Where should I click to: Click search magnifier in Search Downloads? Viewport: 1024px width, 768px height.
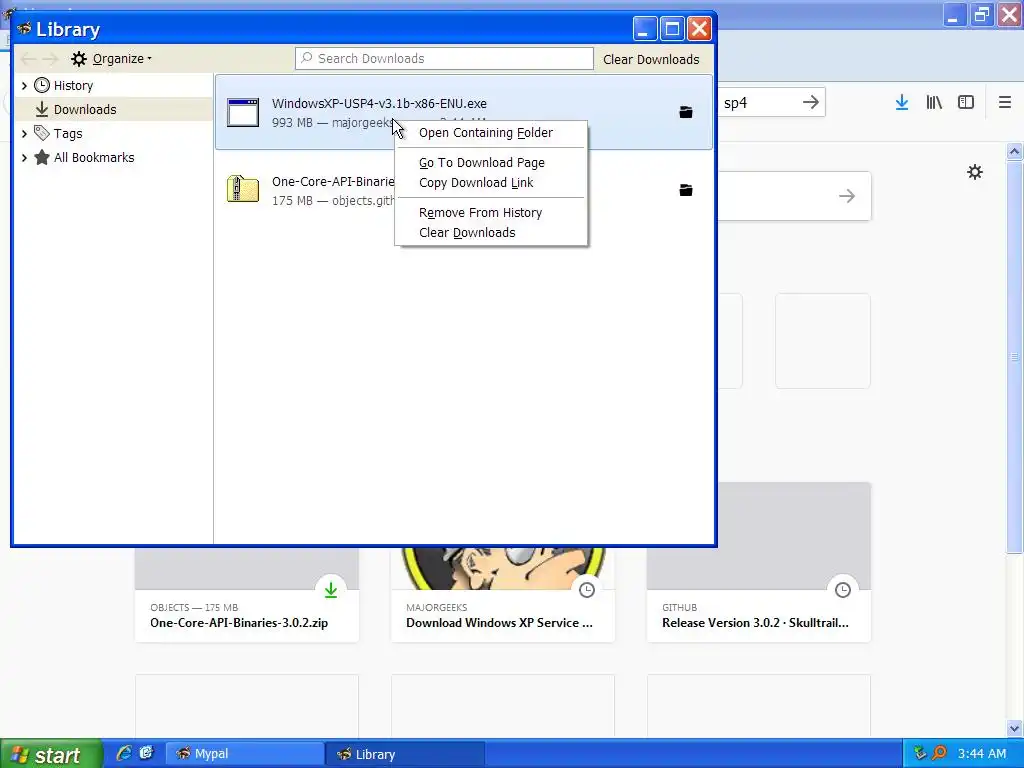(306, 58)
